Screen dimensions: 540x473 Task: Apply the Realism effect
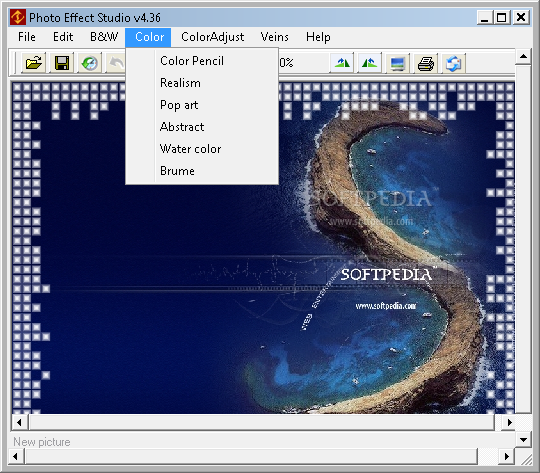202,83
